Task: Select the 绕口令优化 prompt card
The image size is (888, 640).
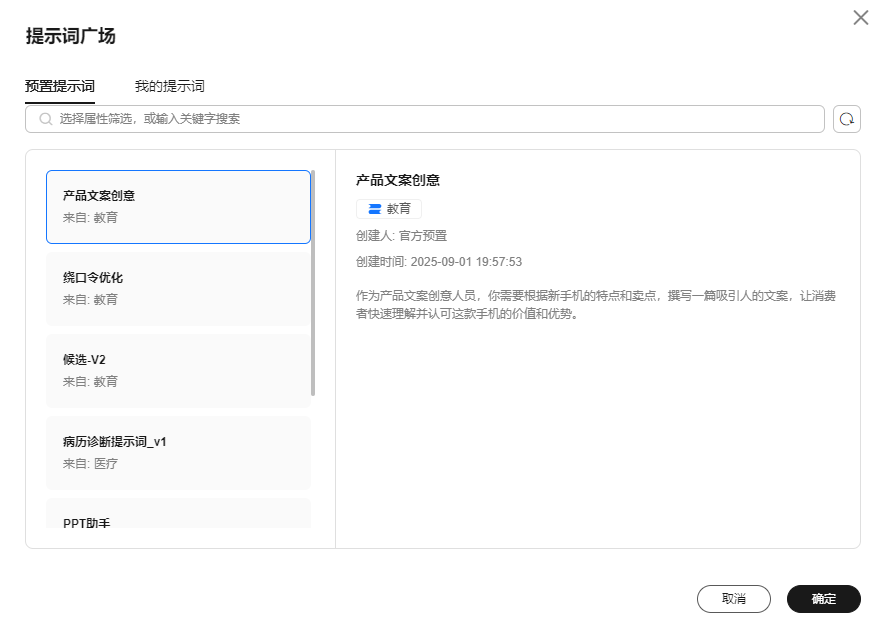Action: [178, 288]
